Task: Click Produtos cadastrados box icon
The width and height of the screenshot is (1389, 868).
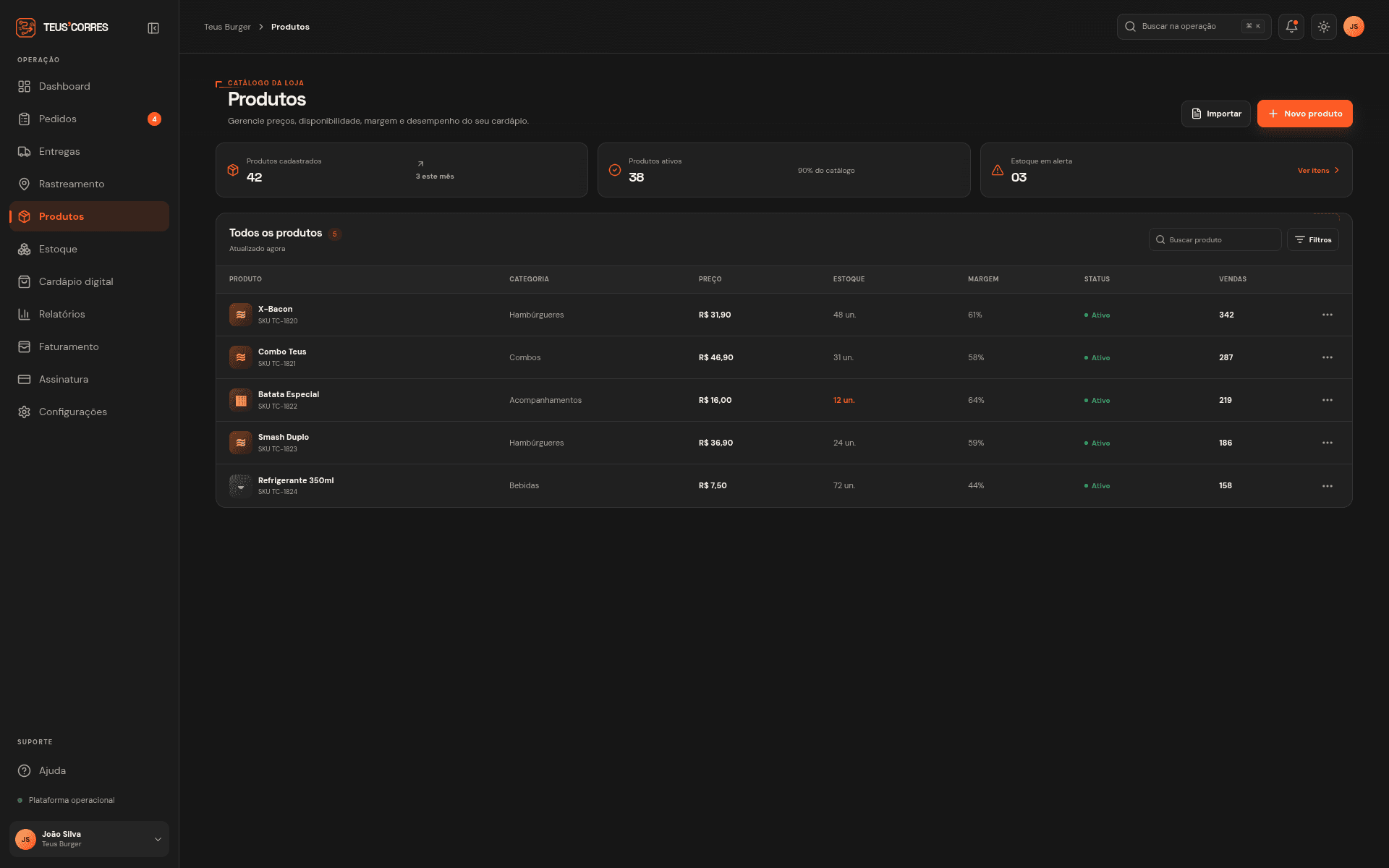Action: (x=233, y=170)
